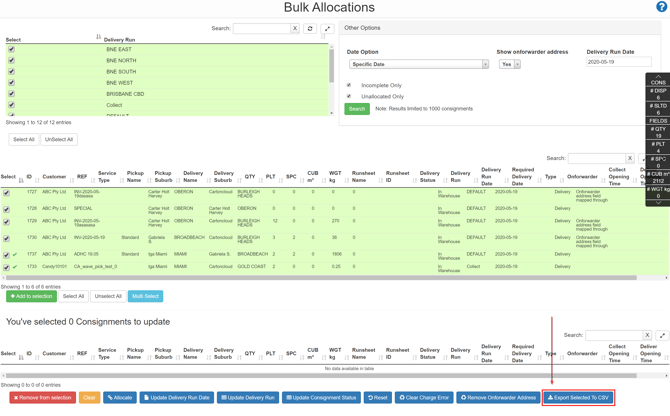Toggle the Collect delivery run checkbox

12,105
